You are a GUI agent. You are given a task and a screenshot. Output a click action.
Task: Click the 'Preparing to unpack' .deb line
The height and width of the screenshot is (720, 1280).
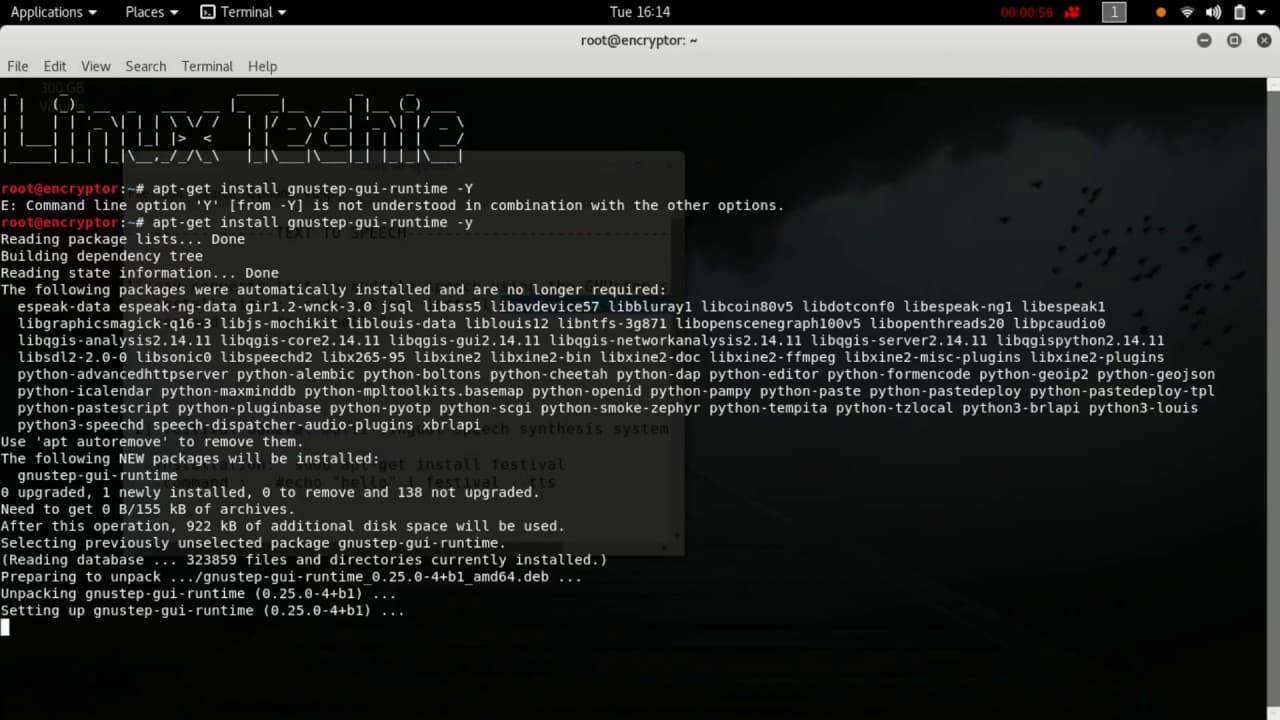[291, 577]
